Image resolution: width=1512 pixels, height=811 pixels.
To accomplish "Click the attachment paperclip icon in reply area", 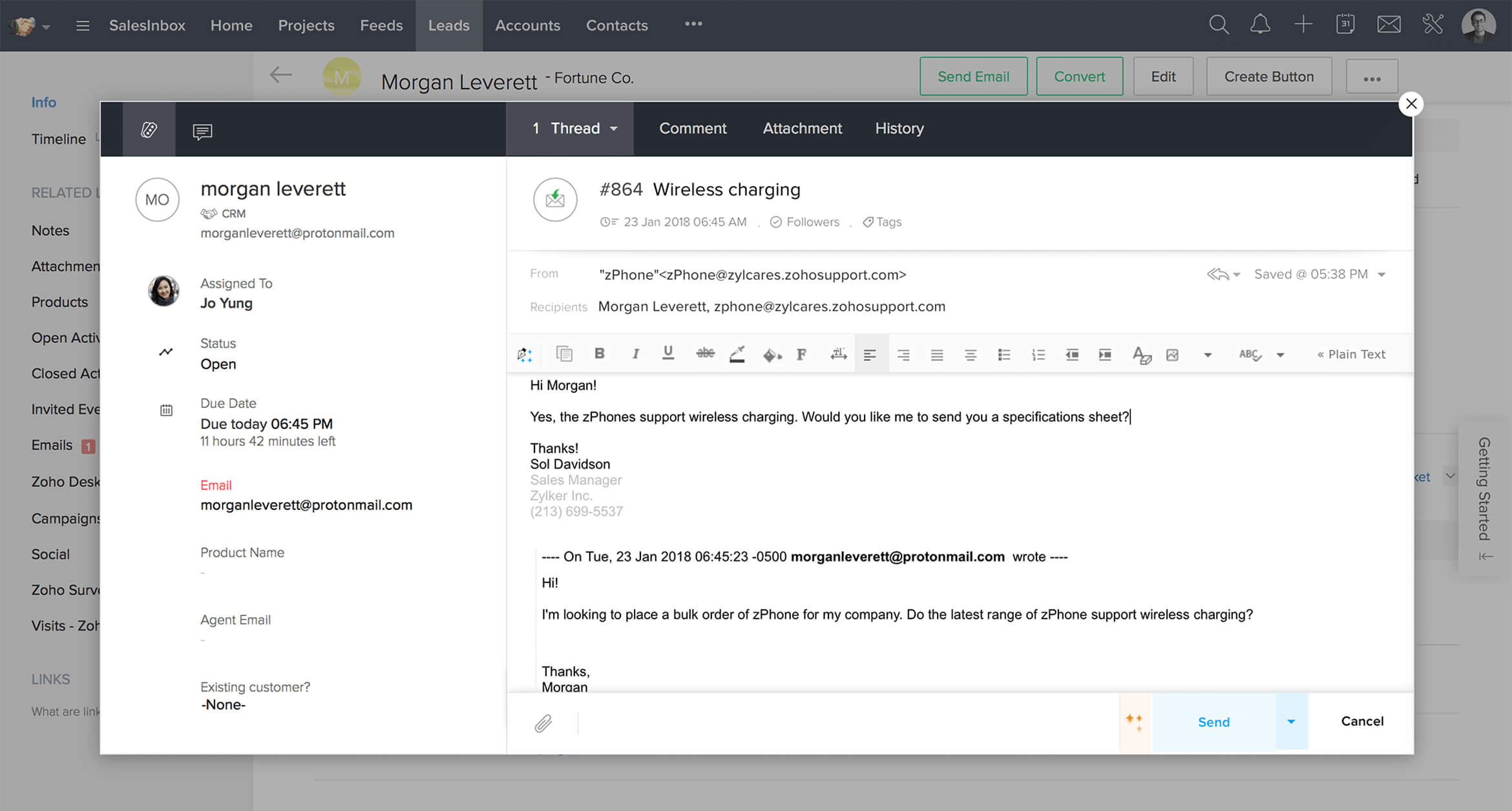I will [544, 723].
